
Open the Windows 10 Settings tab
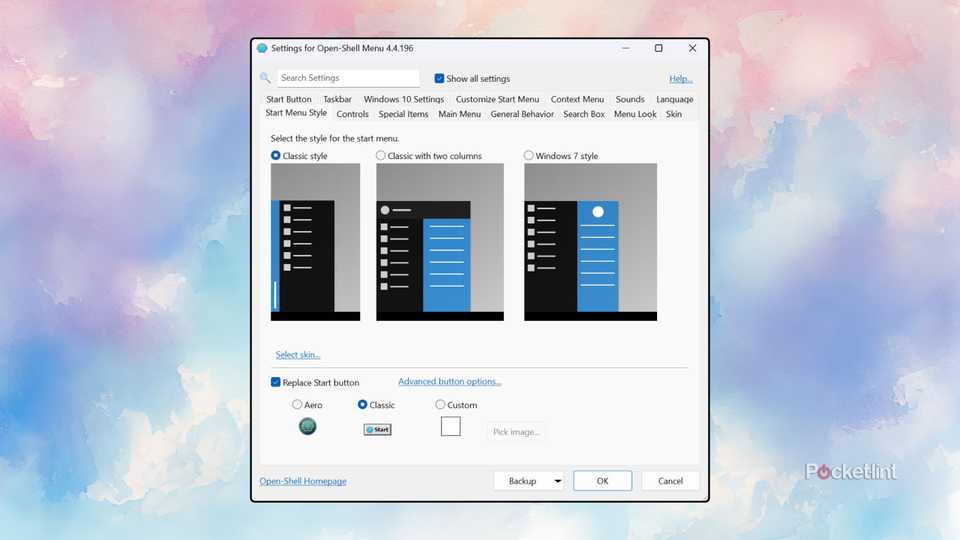tap(403, 99)
